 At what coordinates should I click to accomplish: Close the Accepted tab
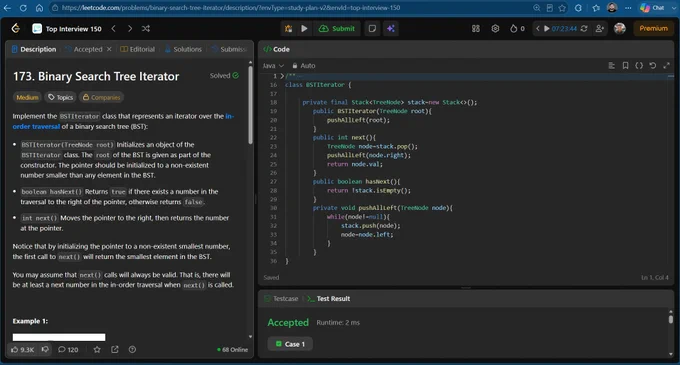pyautogui.click(x=109, y=49)
